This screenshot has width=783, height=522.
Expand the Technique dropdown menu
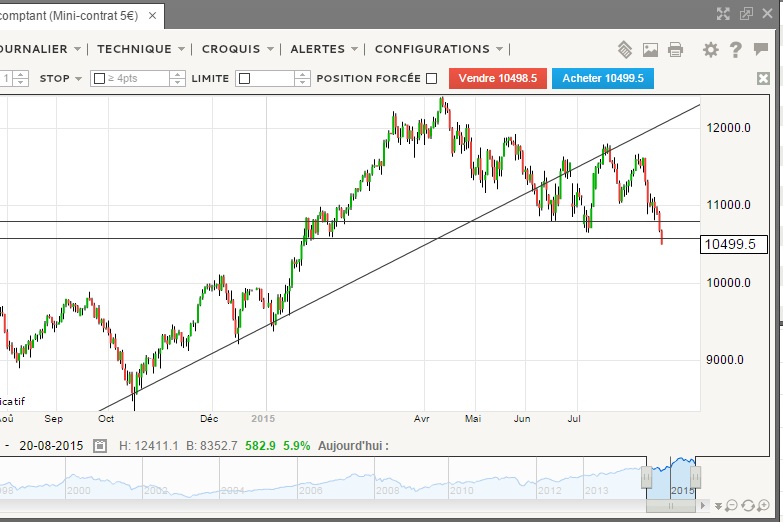[x=141, y=49]
